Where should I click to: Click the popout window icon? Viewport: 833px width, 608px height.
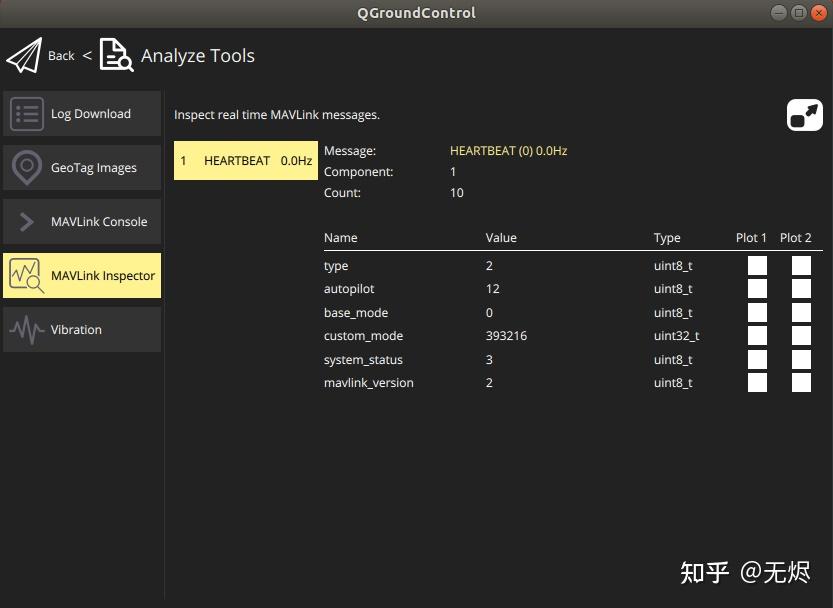pos(804,114)
